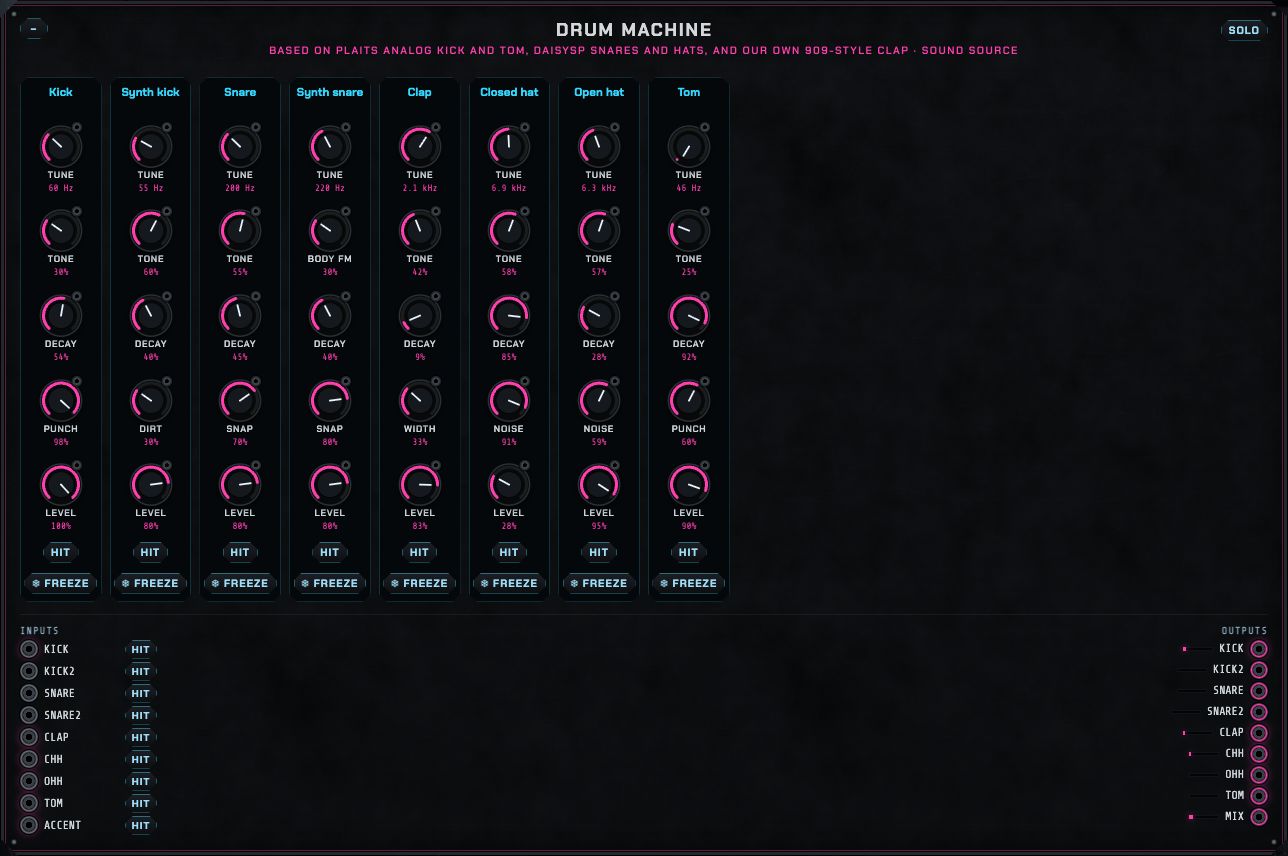Click the MIX output jack
Screen dimensions: 1288x856
1259,817
